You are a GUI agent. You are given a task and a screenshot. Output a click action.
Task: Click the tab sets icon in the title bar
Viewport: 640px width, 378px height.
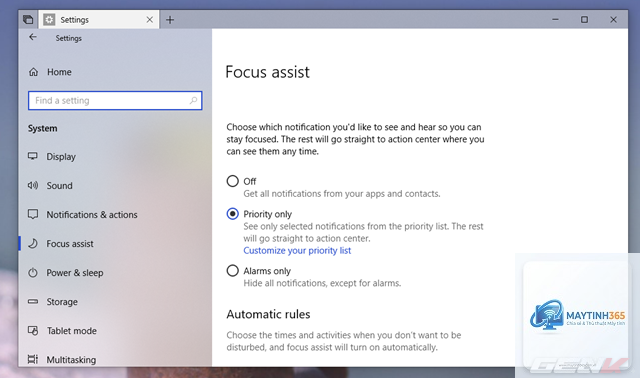pyautogui.click(x=28, y=20)
